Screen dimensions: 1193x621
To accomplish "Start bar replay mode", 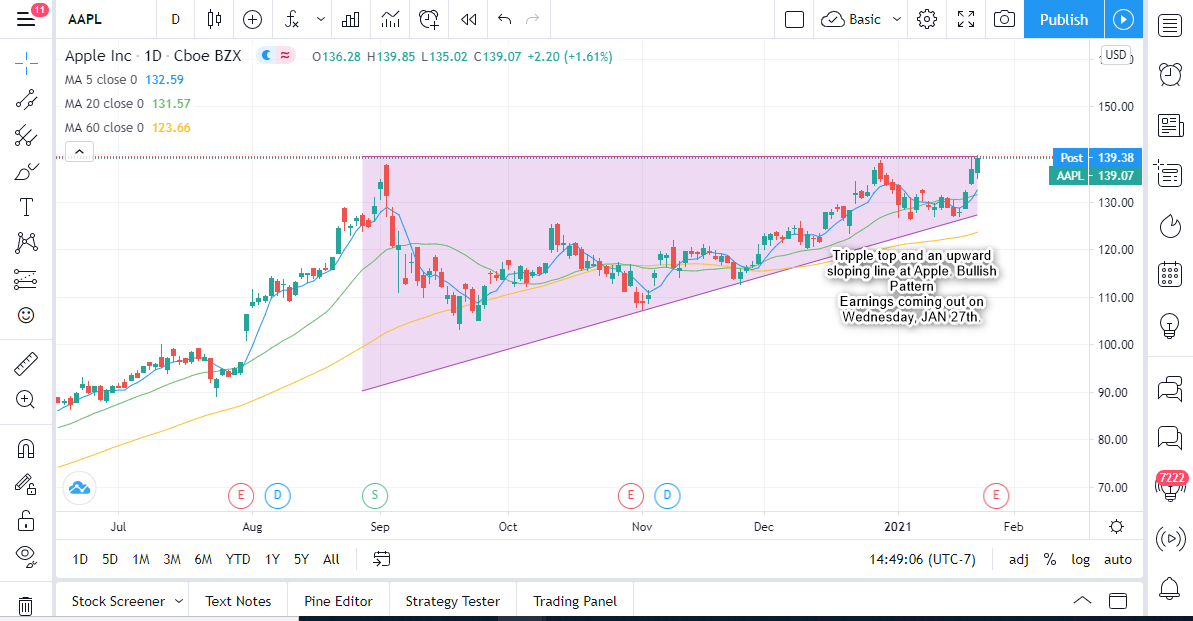I will [469, 19].
